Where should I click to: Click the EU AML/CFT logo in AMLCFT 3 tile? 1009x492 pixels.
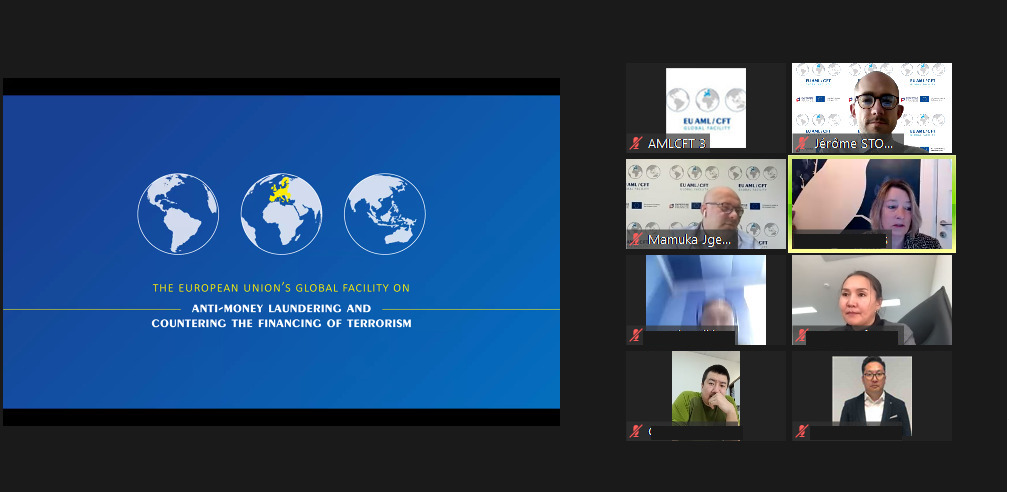pos(706,106)
